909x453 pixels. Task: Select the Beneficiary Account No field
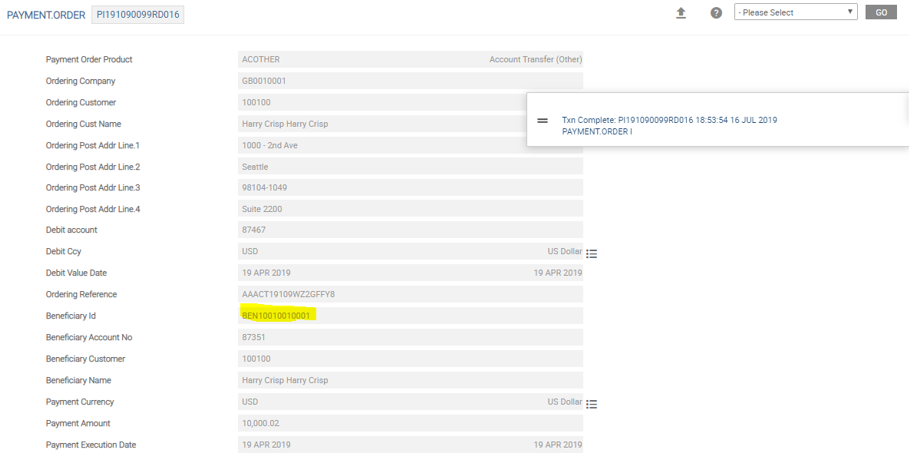(x=410, y=338)
